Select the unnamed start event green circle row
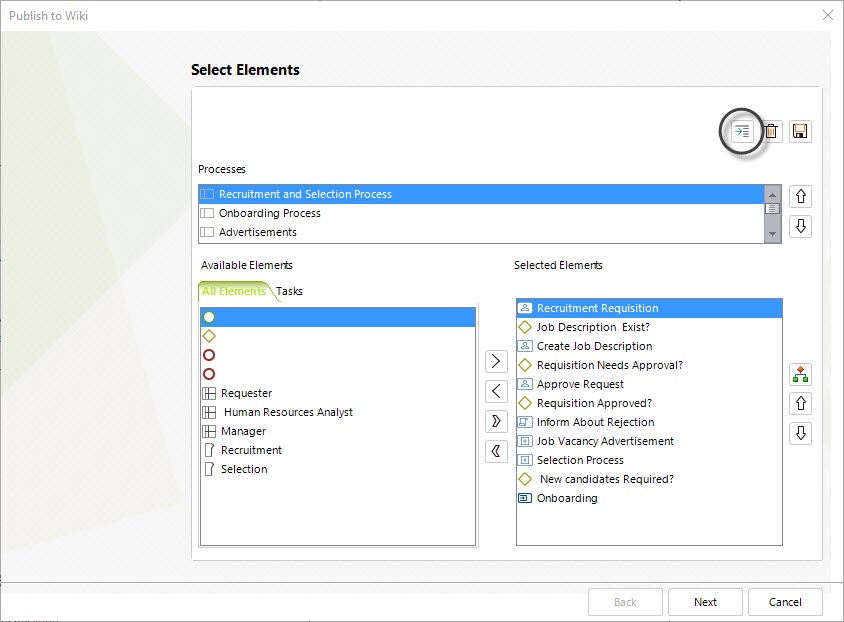The width and height of the screenshot is (844, 622). [x=338, y=317]
